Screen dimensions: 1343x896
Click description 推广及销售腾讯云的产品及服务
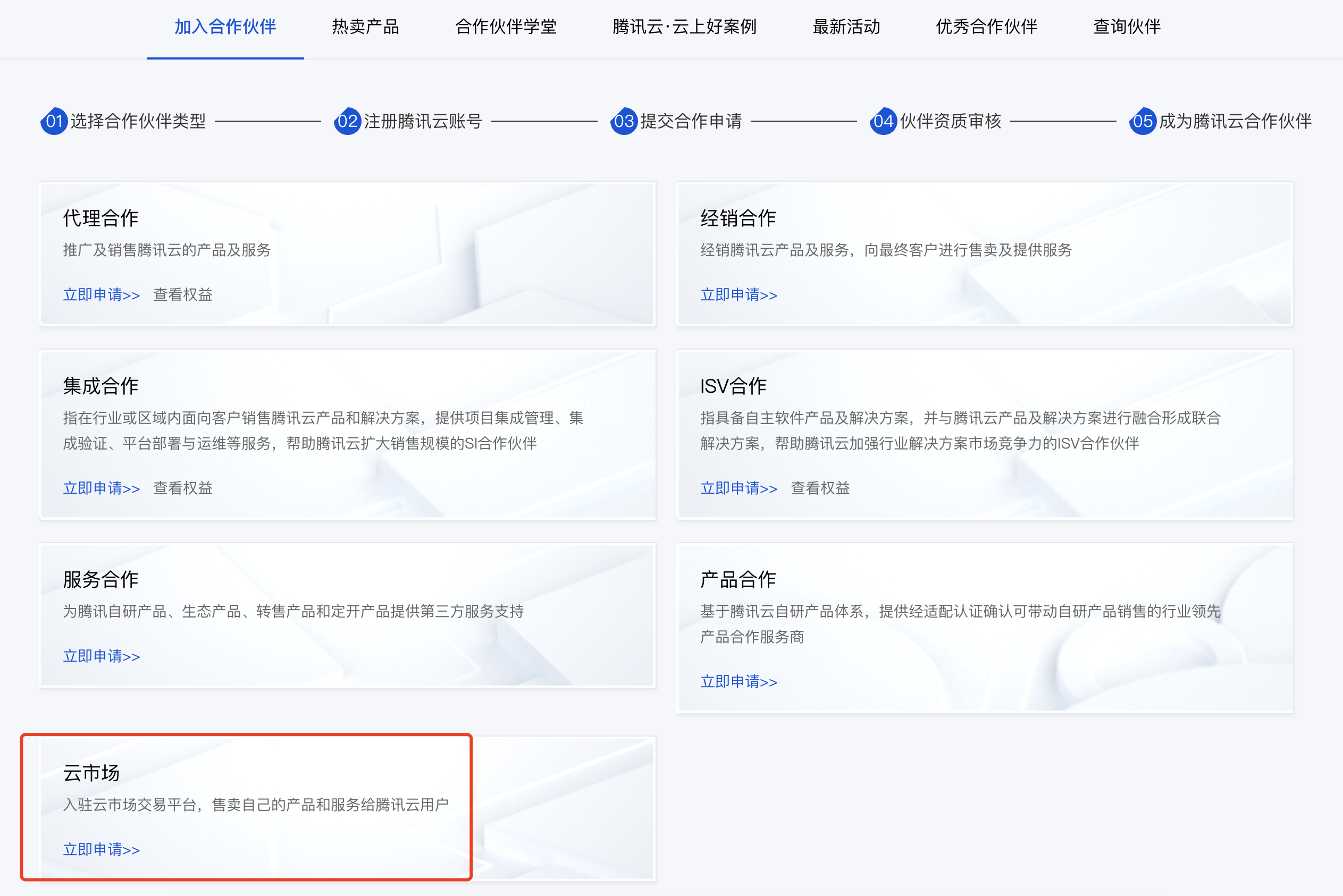point(166,250)
